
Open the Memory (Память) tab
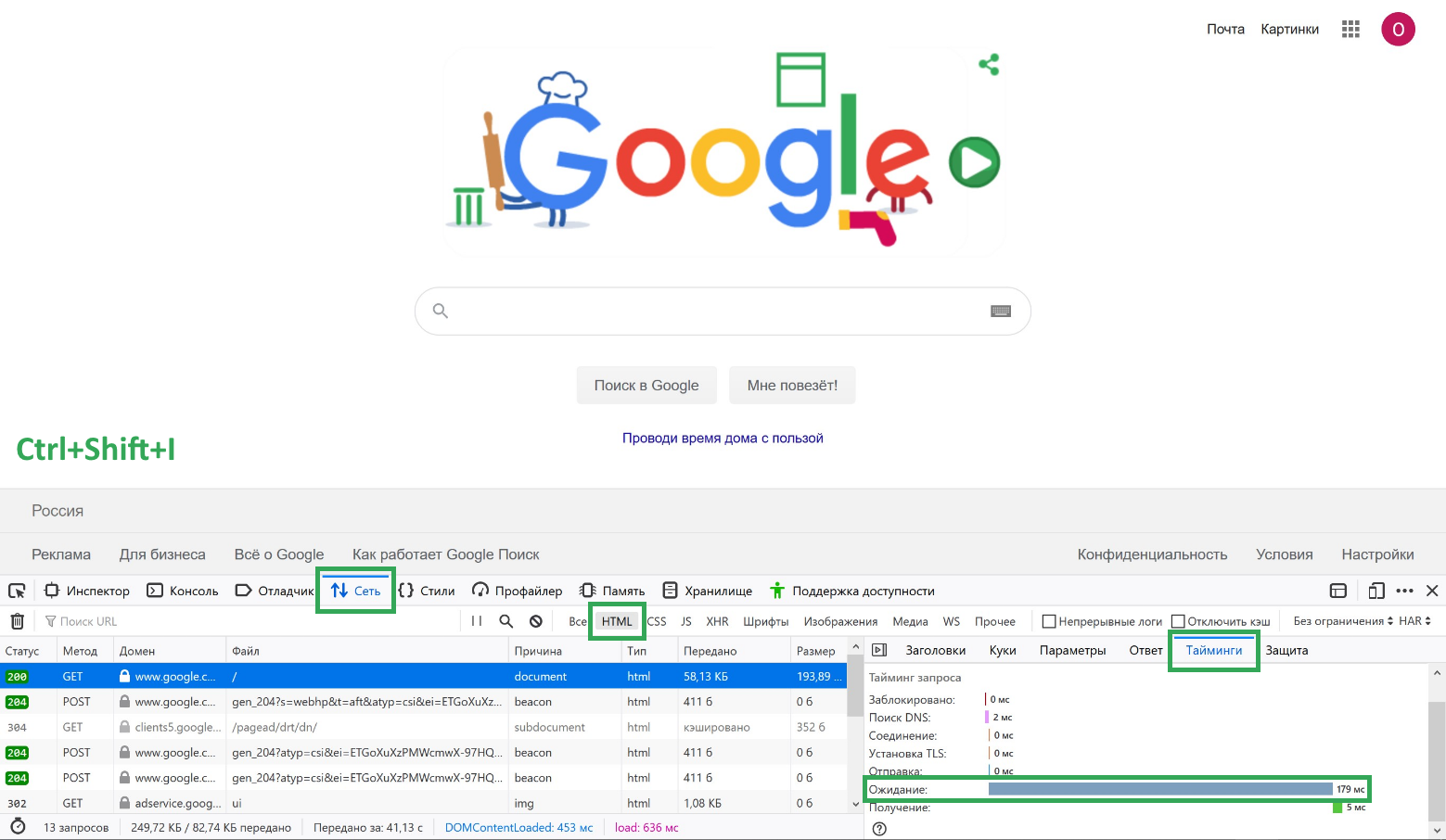coord(612,591)
